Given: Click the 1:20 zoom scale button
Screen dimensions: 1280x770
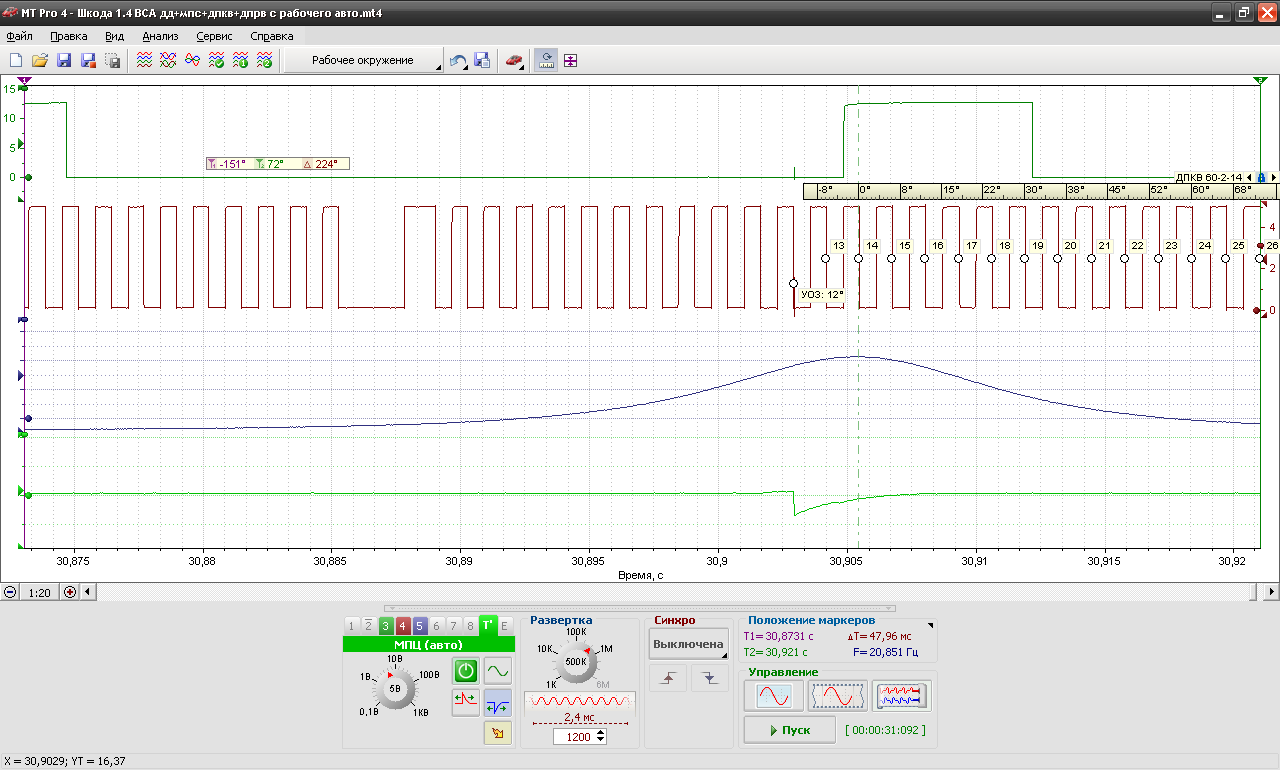Looking at the screenshot, I should tap(39, 592).
